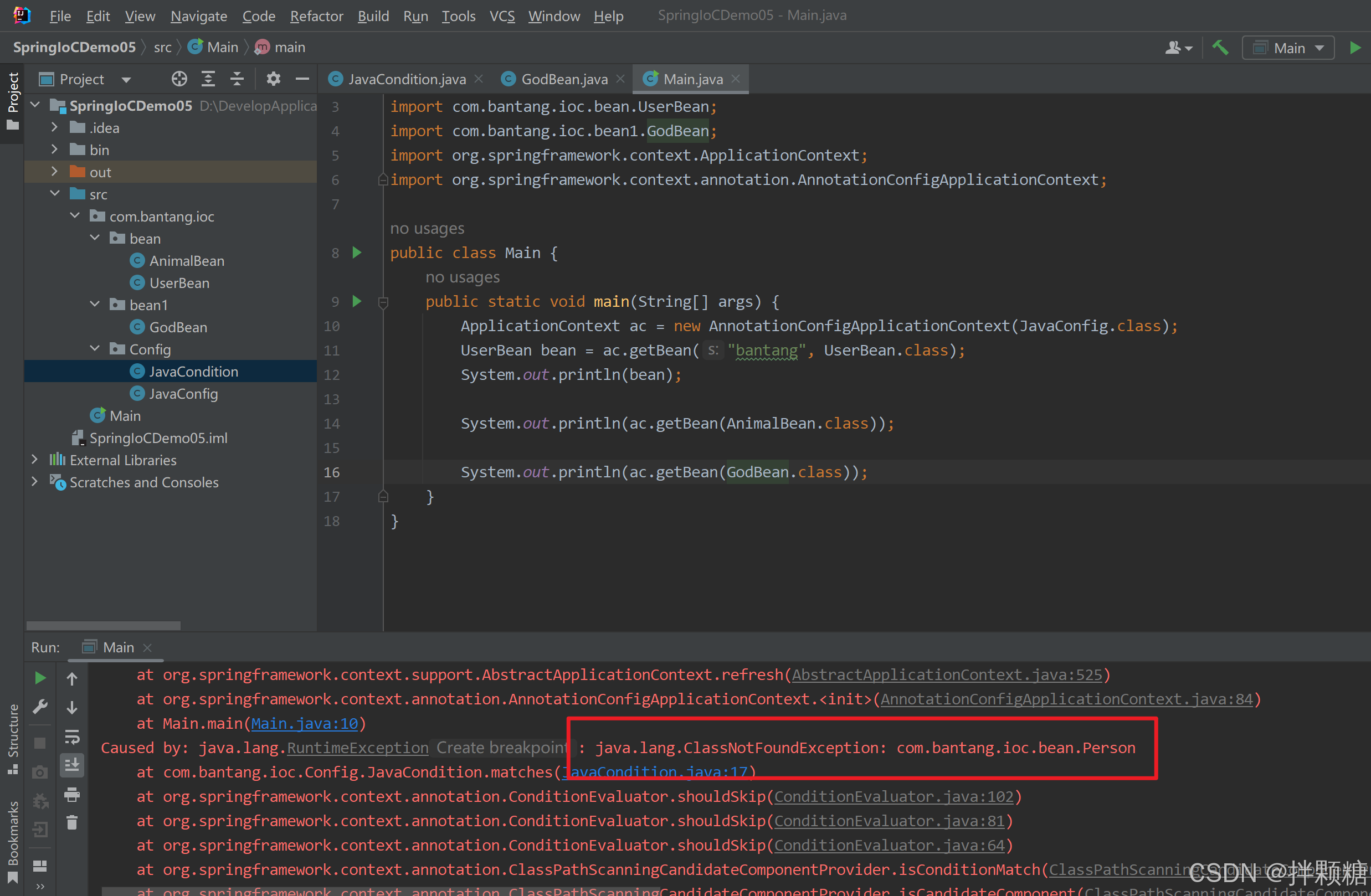Click the green Run button in top toolbar
1371x896 pixels.
coord(1355,48)
